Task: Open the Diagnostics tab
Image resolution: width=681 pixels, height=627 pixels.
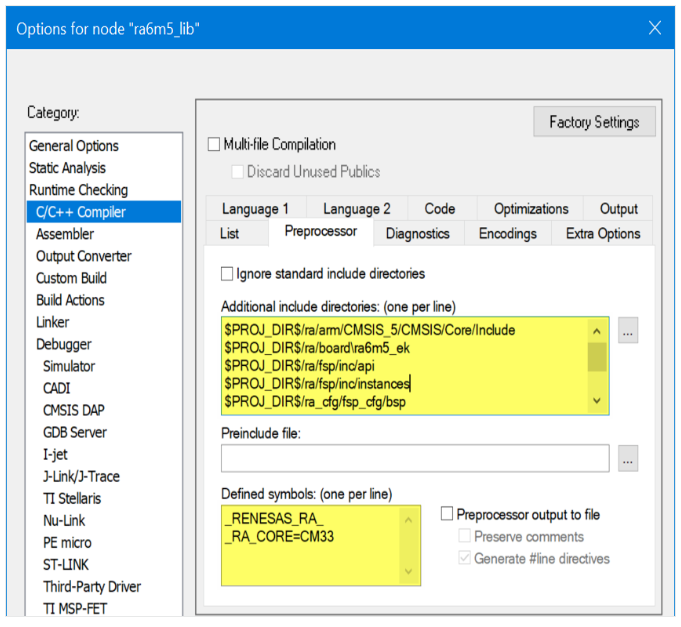Action: click(x=418, y=234)
